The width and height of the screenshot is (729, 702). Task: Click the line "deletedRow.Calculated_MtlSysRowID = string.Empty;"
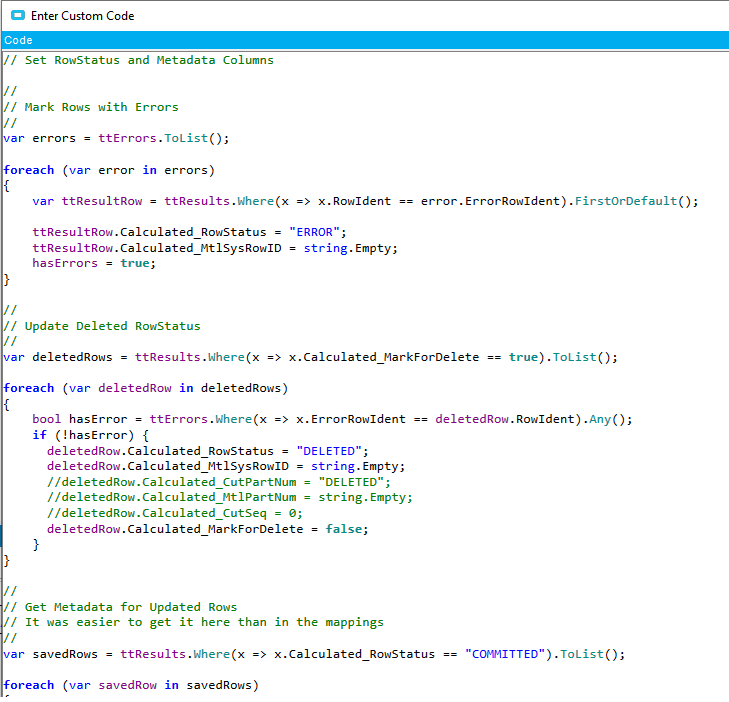(x=226, y=466)
